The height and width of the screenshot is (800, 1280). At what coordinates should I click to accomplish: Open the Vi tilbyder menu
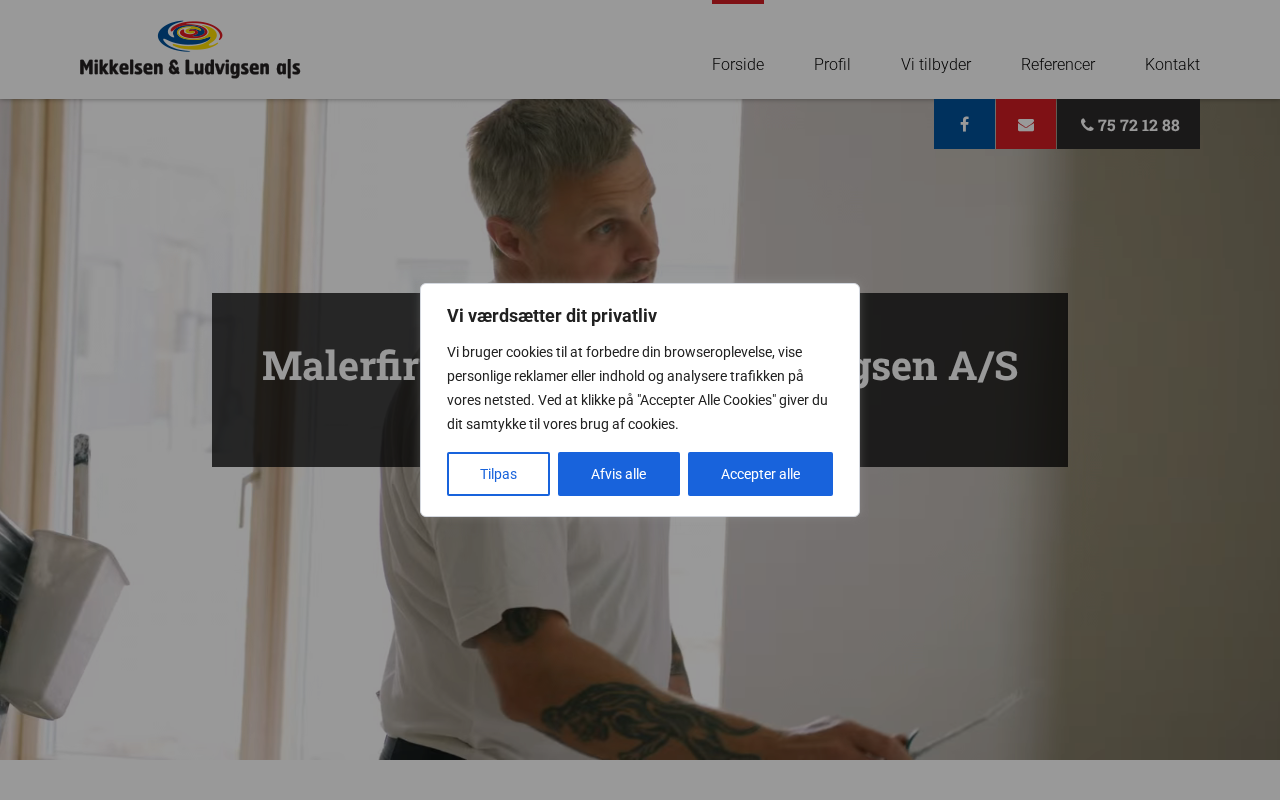click(x=936, y=64)
